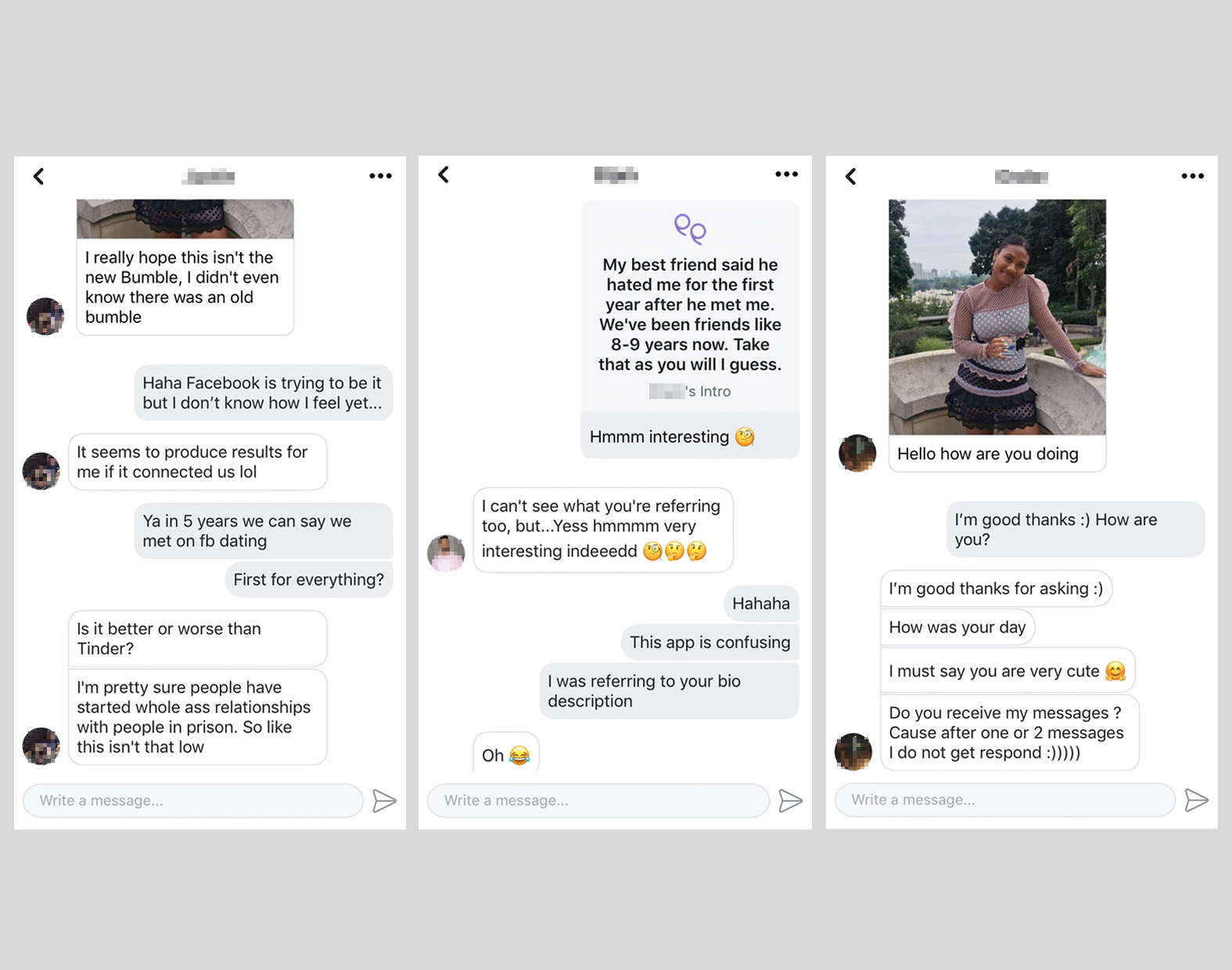Select the 'This app is confusing' bubble

click(710, 642)
